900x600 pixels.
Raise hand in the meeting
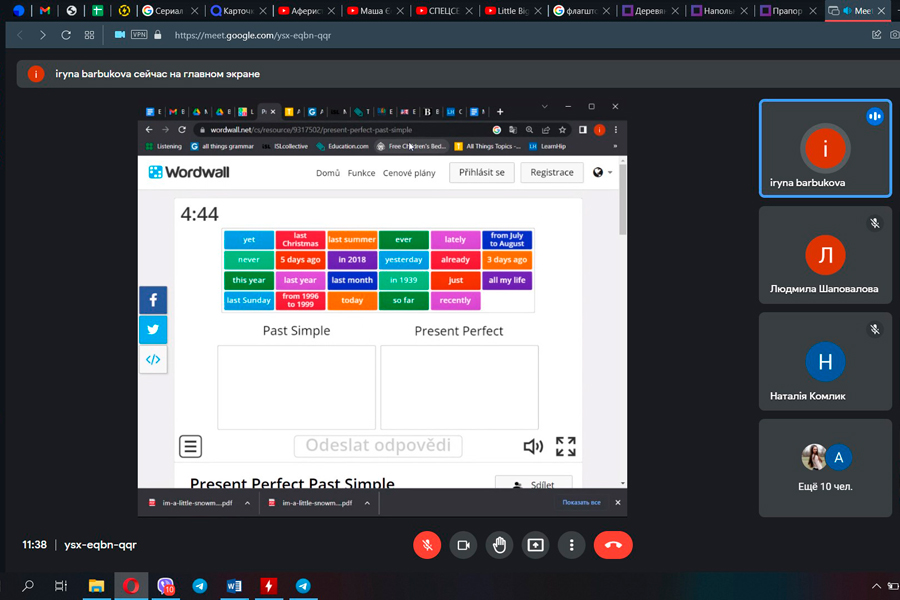499,545
